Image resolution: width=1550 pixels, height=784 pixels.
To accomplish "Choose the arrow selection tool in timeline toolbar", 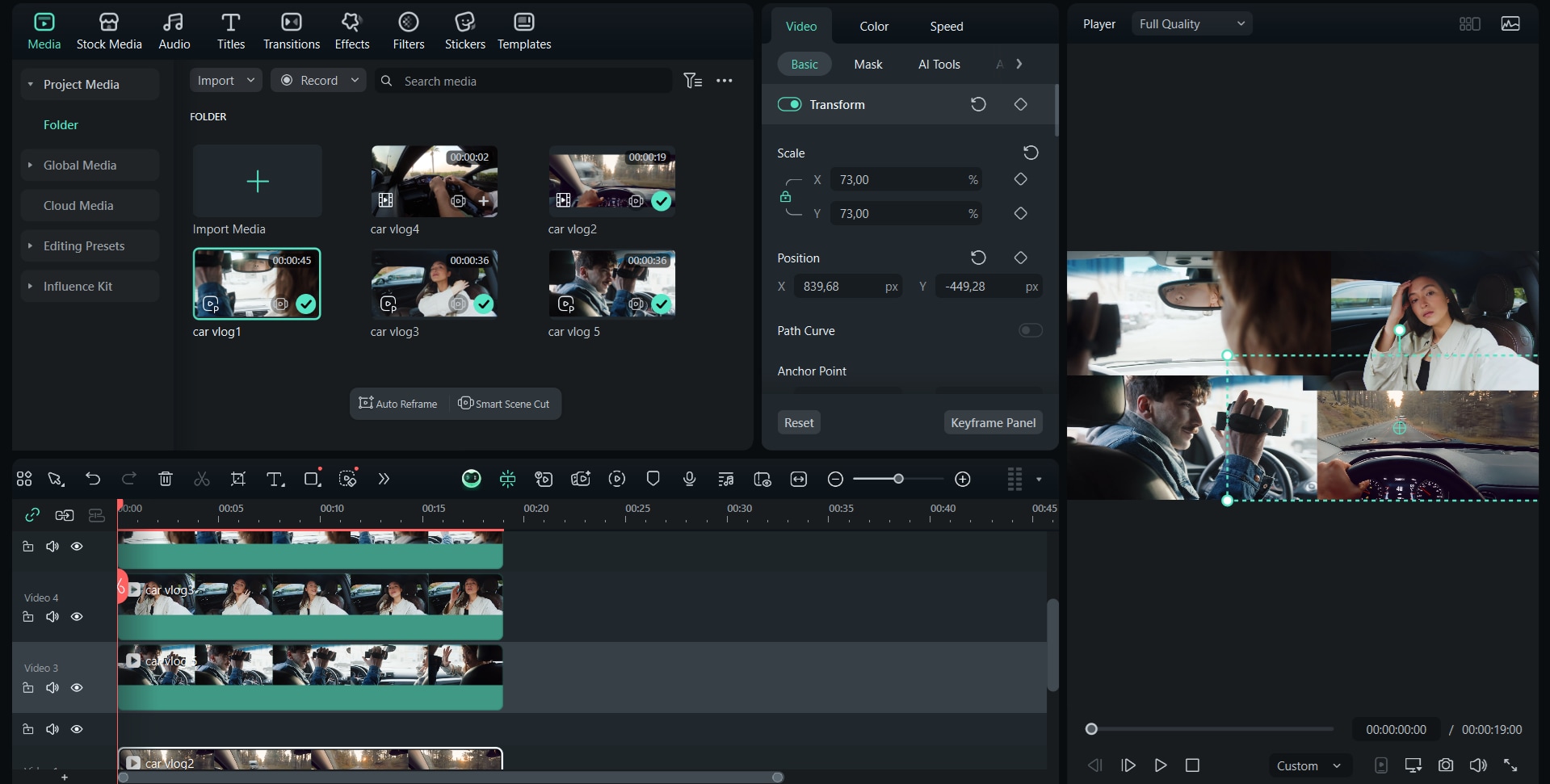I will (56, 479).
